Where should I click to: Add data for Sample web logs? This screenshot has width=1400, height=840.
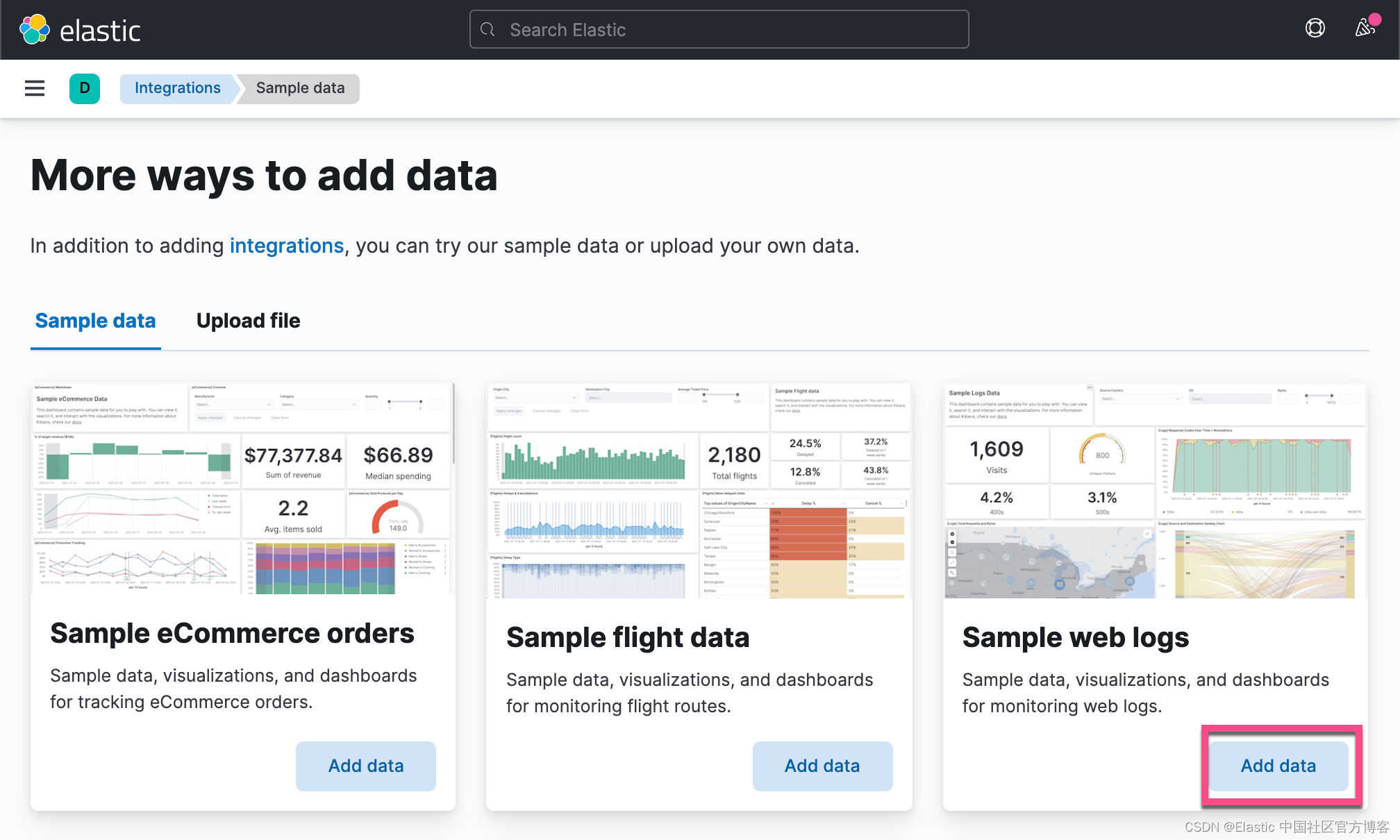click(x=1278, y=766)
